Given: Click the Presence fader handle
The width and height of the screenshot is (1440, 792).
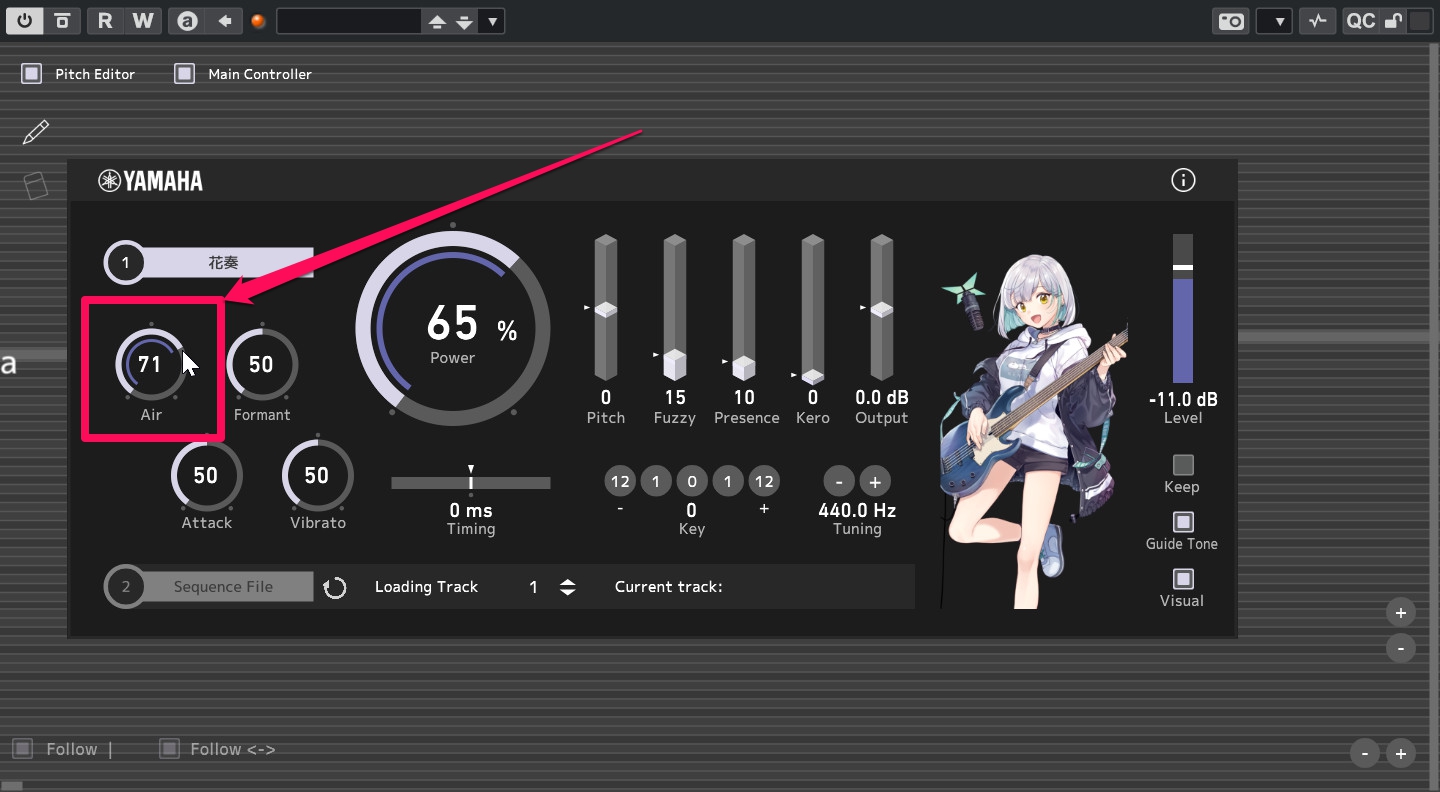Looking at the screenshot, I should 744,367.
